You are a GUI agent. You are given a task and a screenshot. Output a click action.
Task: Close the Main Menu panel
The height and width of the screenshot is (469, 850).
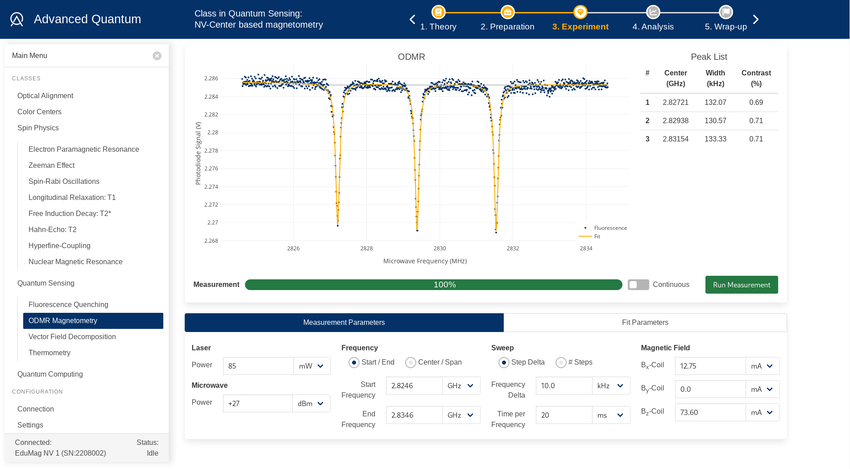pos(157,56)
